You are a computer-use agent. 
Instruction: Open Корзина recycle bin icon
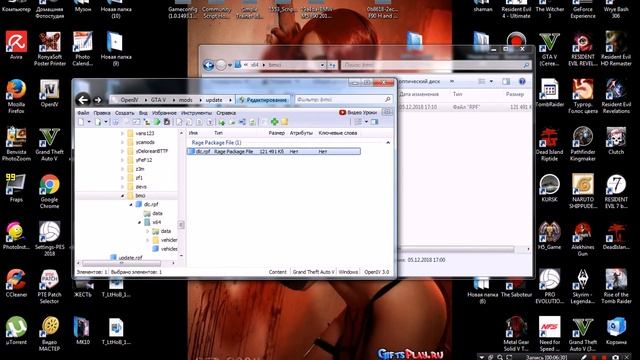pos(616,331)
